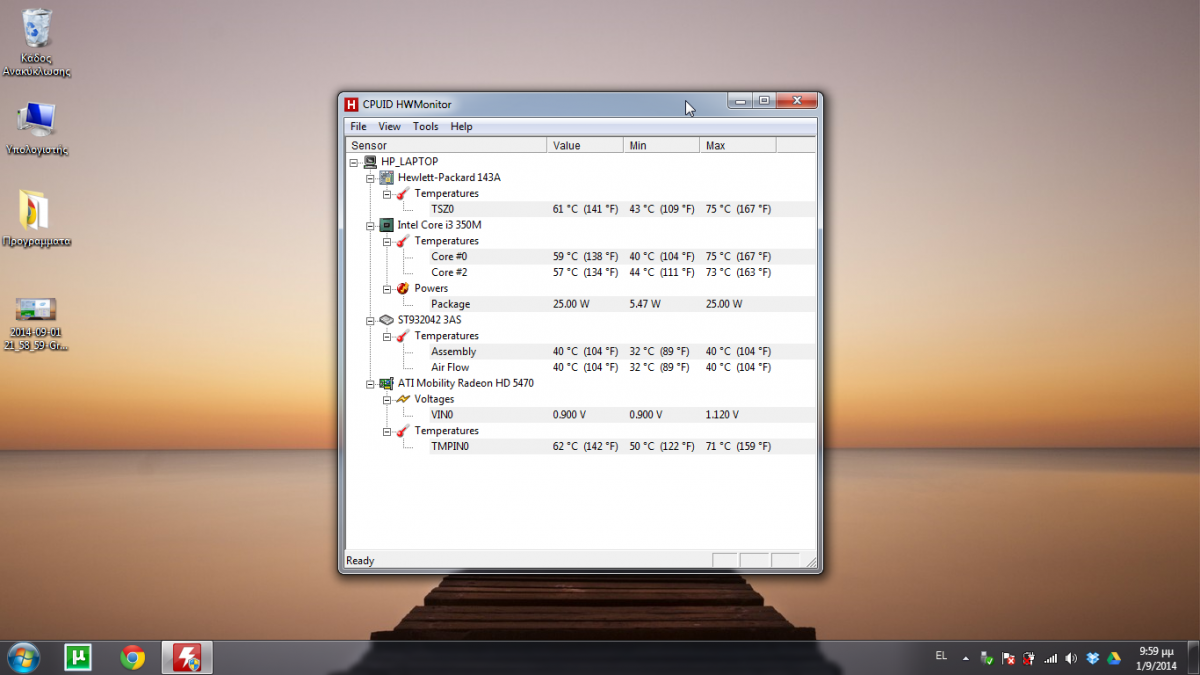This screenshot has height=675, width=1200.
Task: Select the Air Flow sensor label
Action: tap(450, 368)
